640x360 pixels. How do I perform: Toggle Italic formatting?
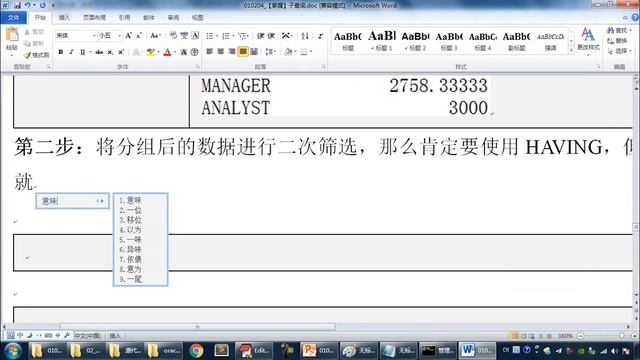(71, 52)
